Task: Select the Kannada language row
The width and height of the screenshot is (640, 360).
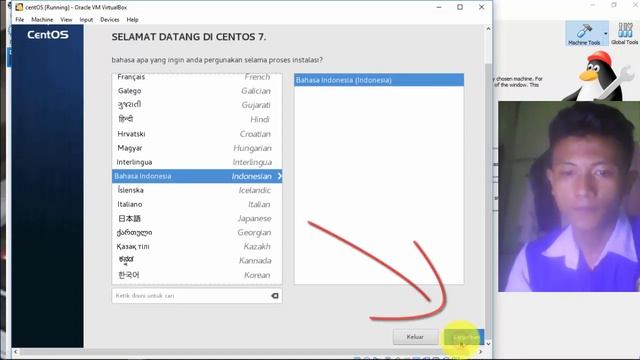Action: tap(197, 260)
